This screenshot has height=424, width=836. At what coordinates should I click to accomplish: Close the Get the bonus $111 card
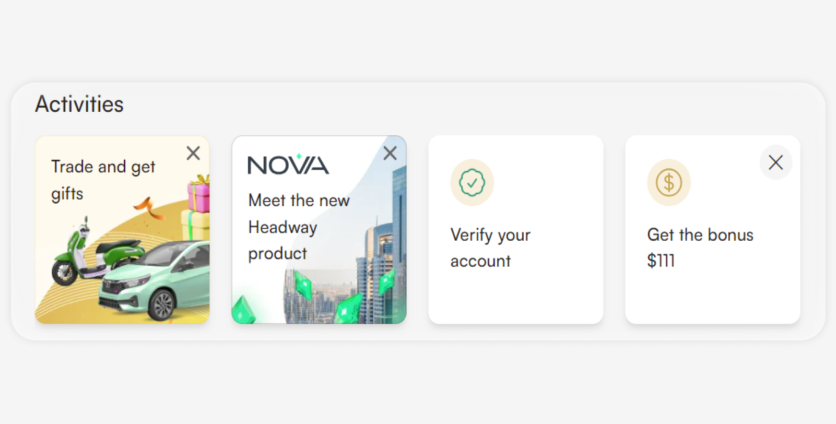(775, 162)
